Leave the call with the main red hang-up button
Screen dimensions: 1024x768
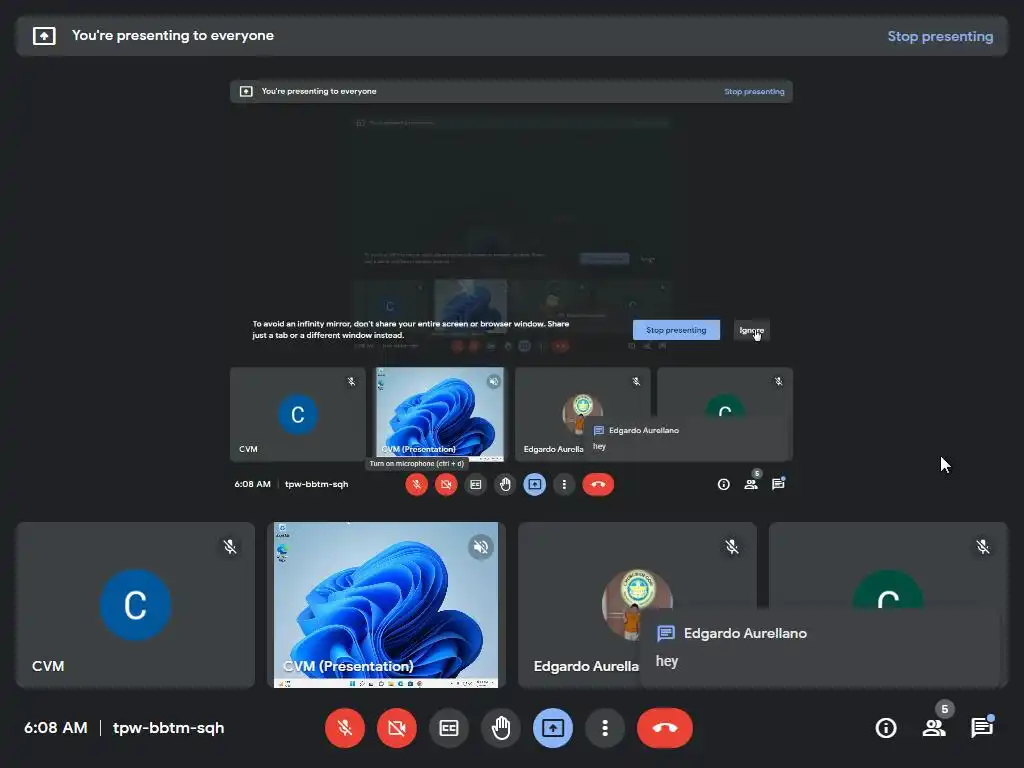pyautogui.click(x=665, y=728)
